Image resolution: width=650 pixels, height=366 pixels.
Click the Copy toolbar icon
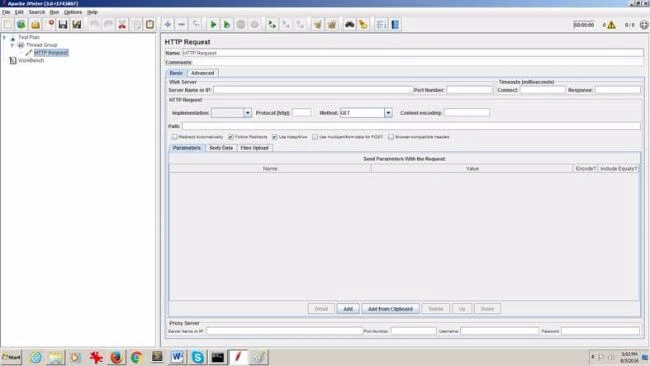tap(136, 24)
